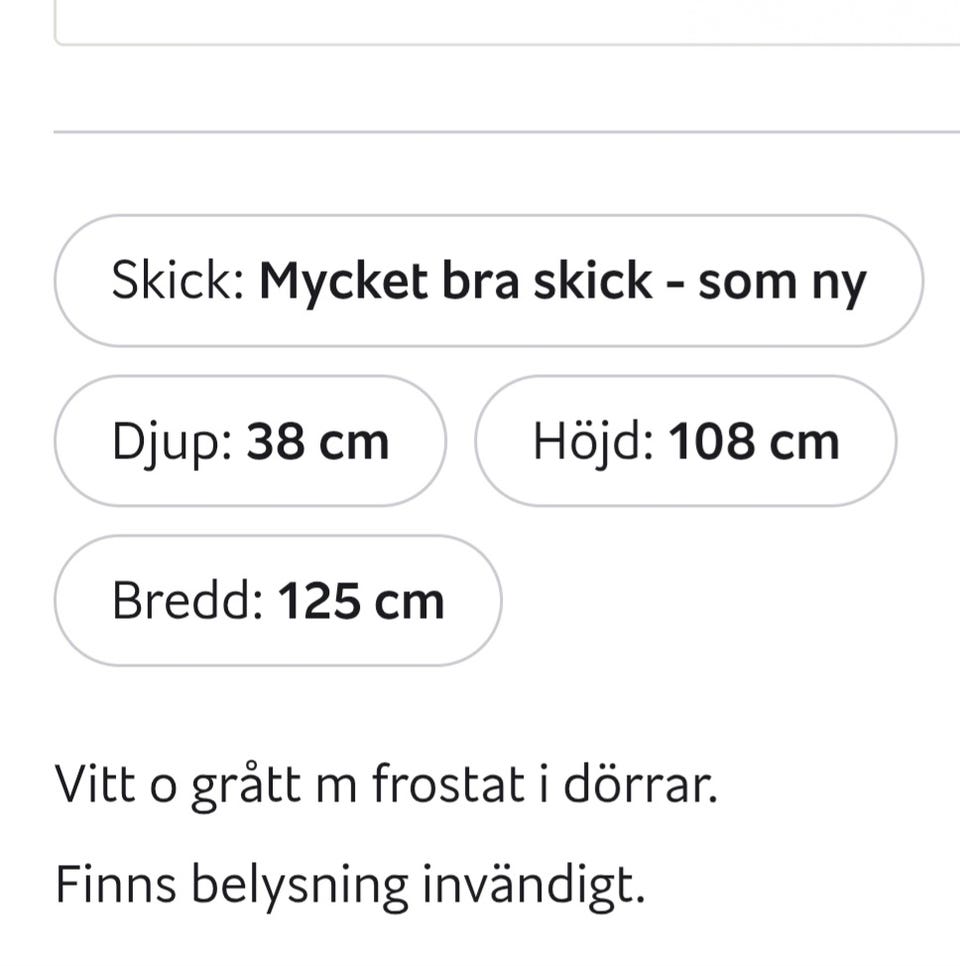This screenshot has height=966, width=960.
Task: Click the bold '38 cm' value
Action: (317, 441)
